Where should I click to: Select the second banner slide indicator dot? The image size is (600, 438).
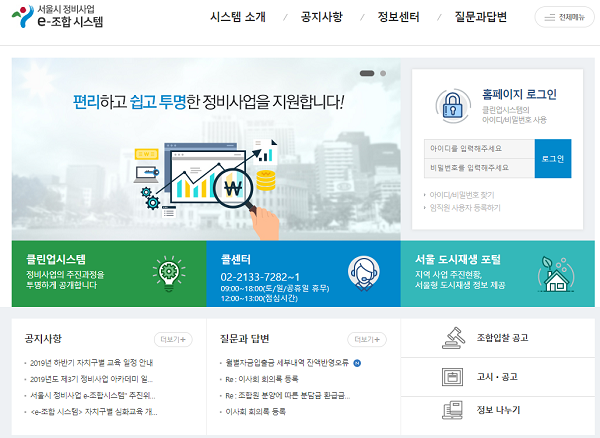[x=382, y=73]
